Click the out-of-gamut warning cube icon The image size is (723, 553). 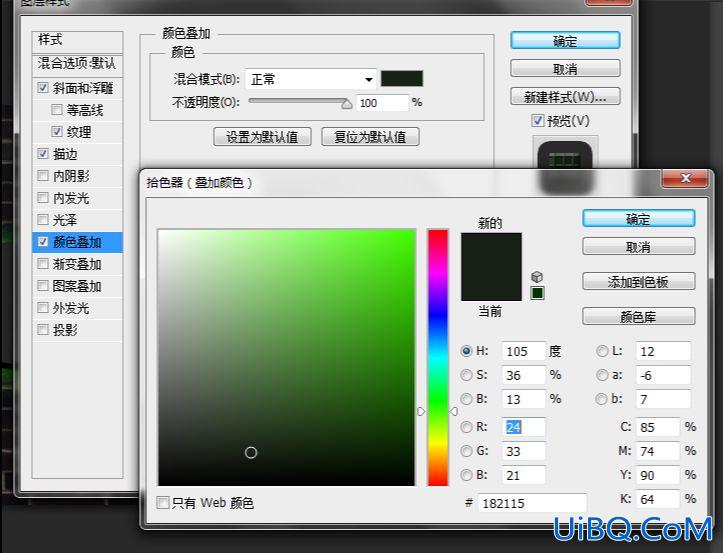coord(537,277)
